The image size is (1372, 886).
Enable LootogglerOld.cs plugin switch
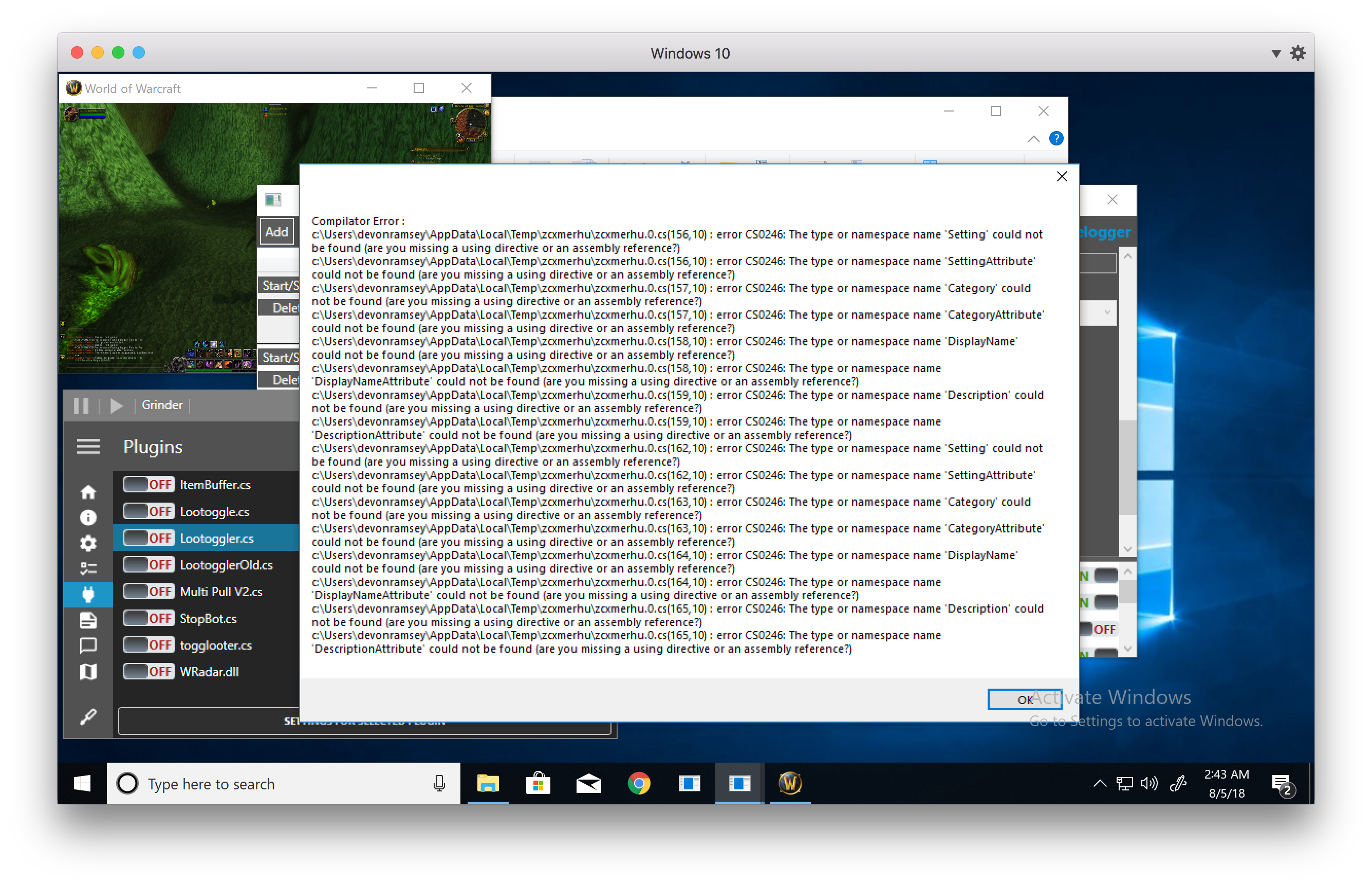pyautogui.click(x=149, y=565)
